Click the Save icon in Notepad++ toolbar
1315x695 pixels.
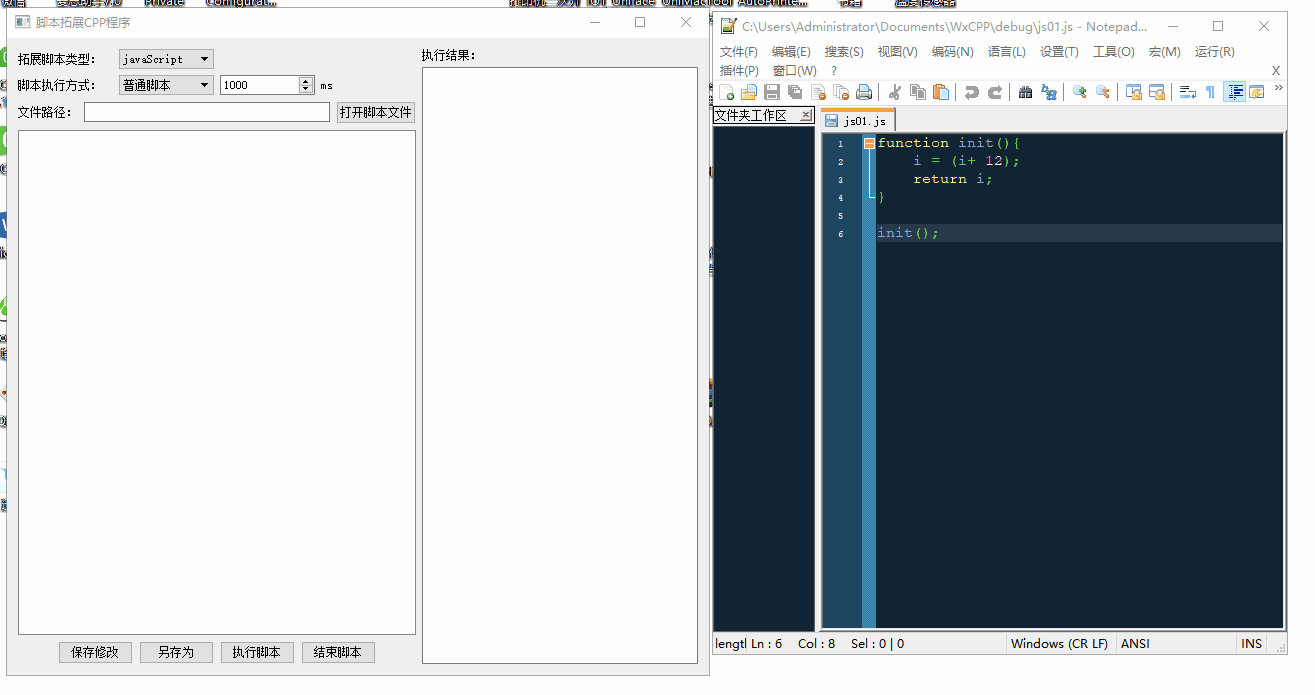coord(770,92)
